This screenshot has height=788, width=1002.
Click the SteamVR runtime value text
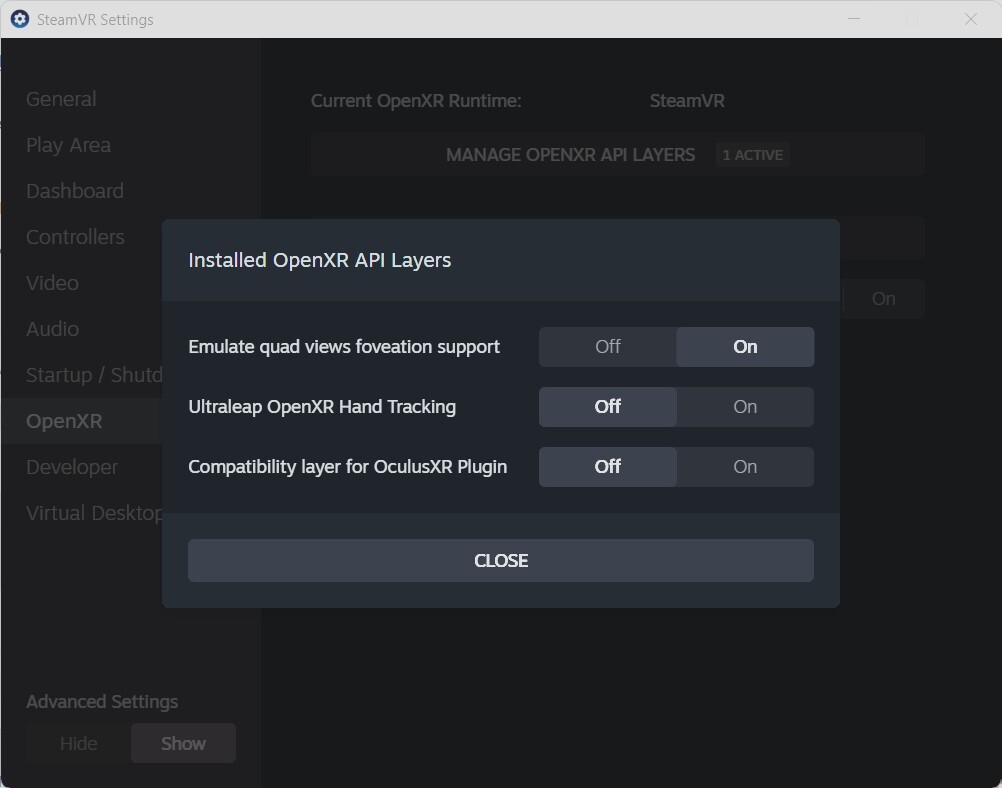tap(687, 101)
